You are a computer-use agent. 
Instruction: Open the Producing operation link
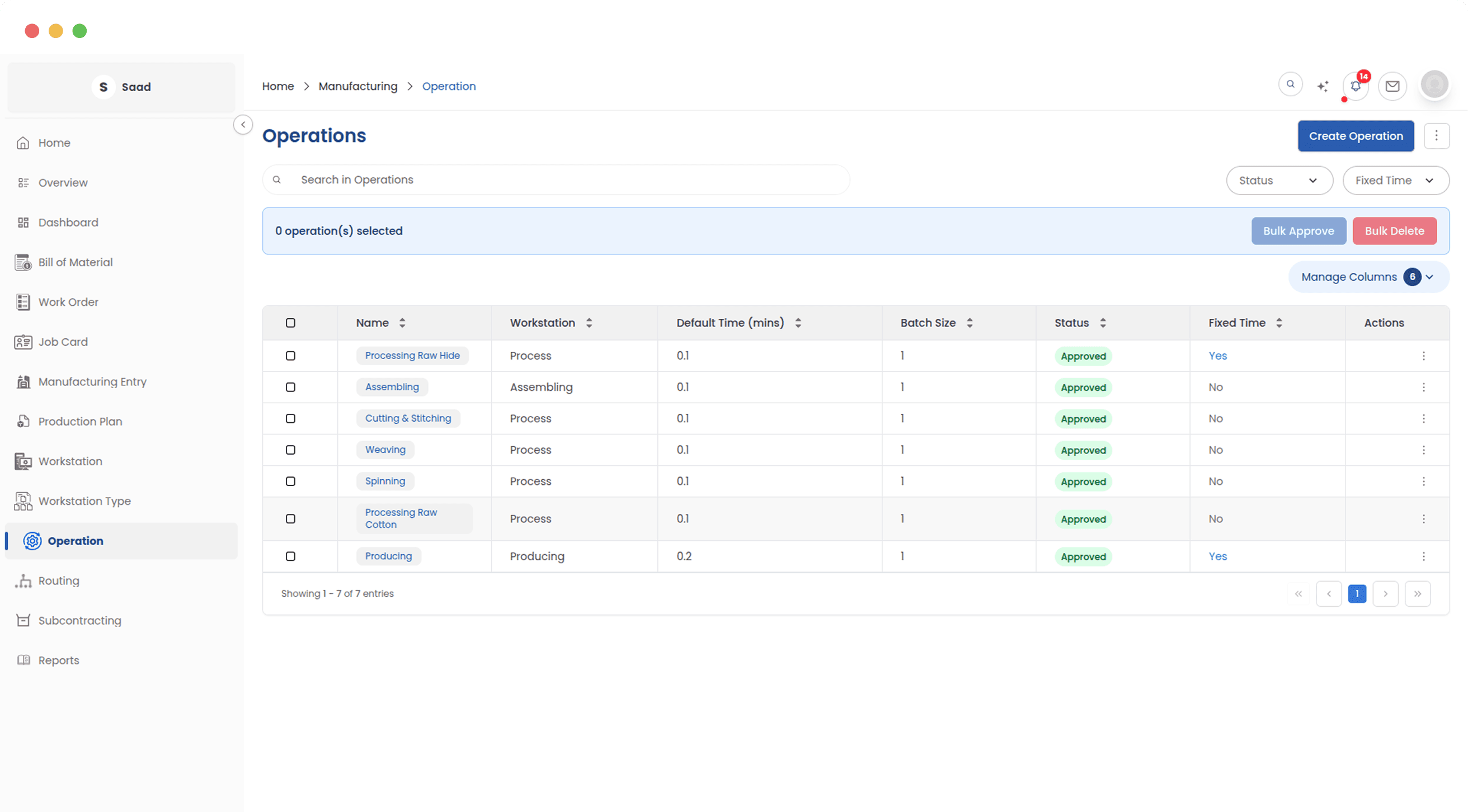point(388,555)
